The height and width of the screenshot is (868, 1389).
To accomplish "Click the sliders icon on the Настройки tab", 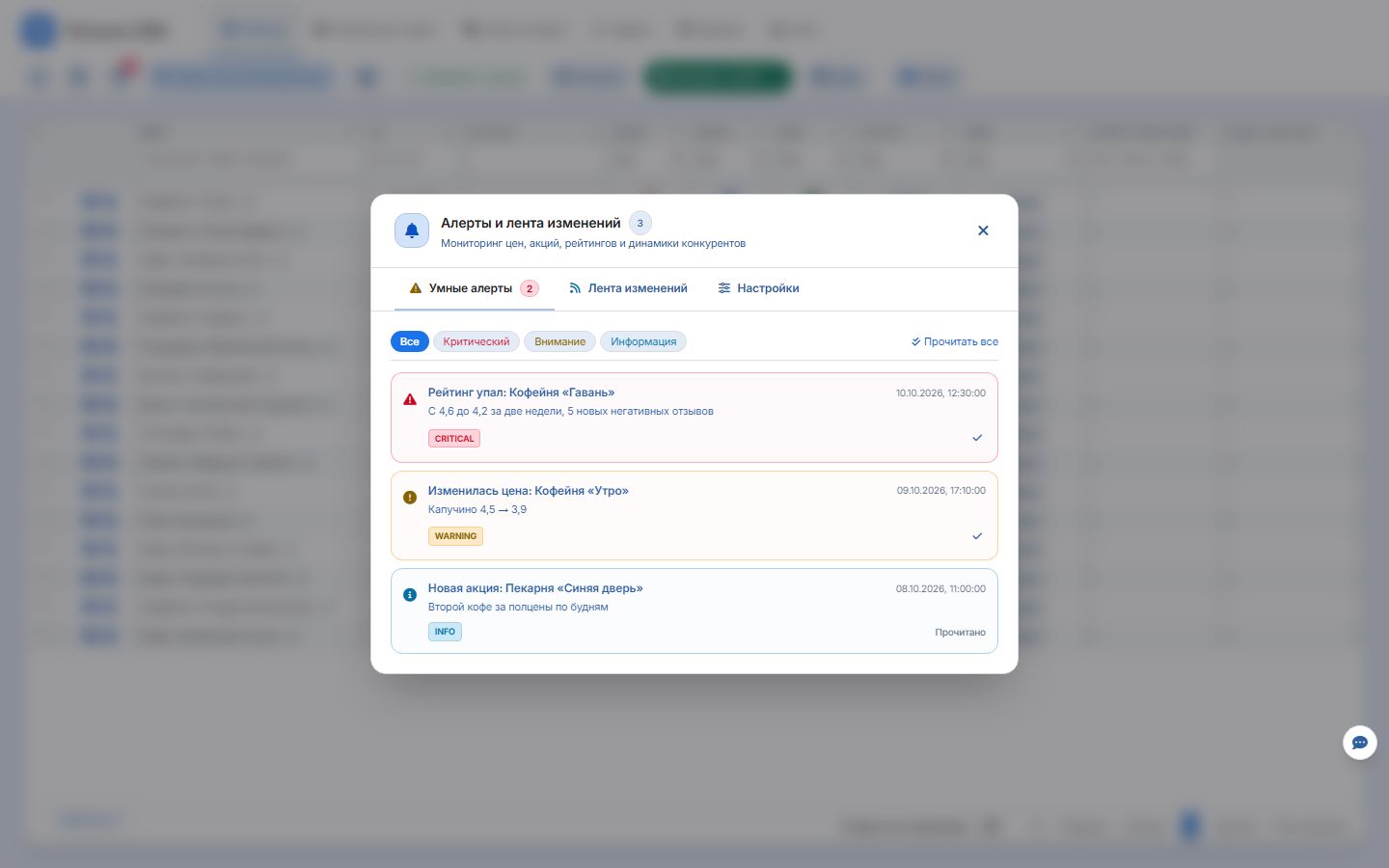I will tap(724, 288).
